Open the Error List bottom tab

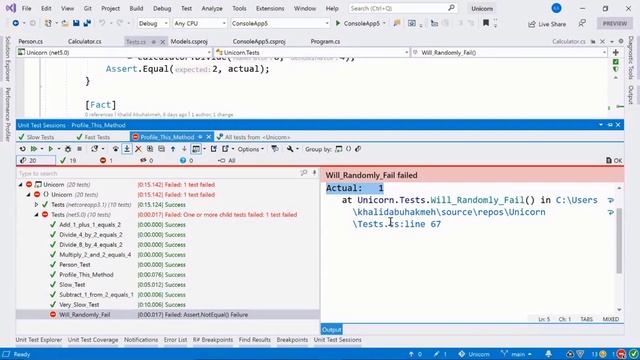176,340
